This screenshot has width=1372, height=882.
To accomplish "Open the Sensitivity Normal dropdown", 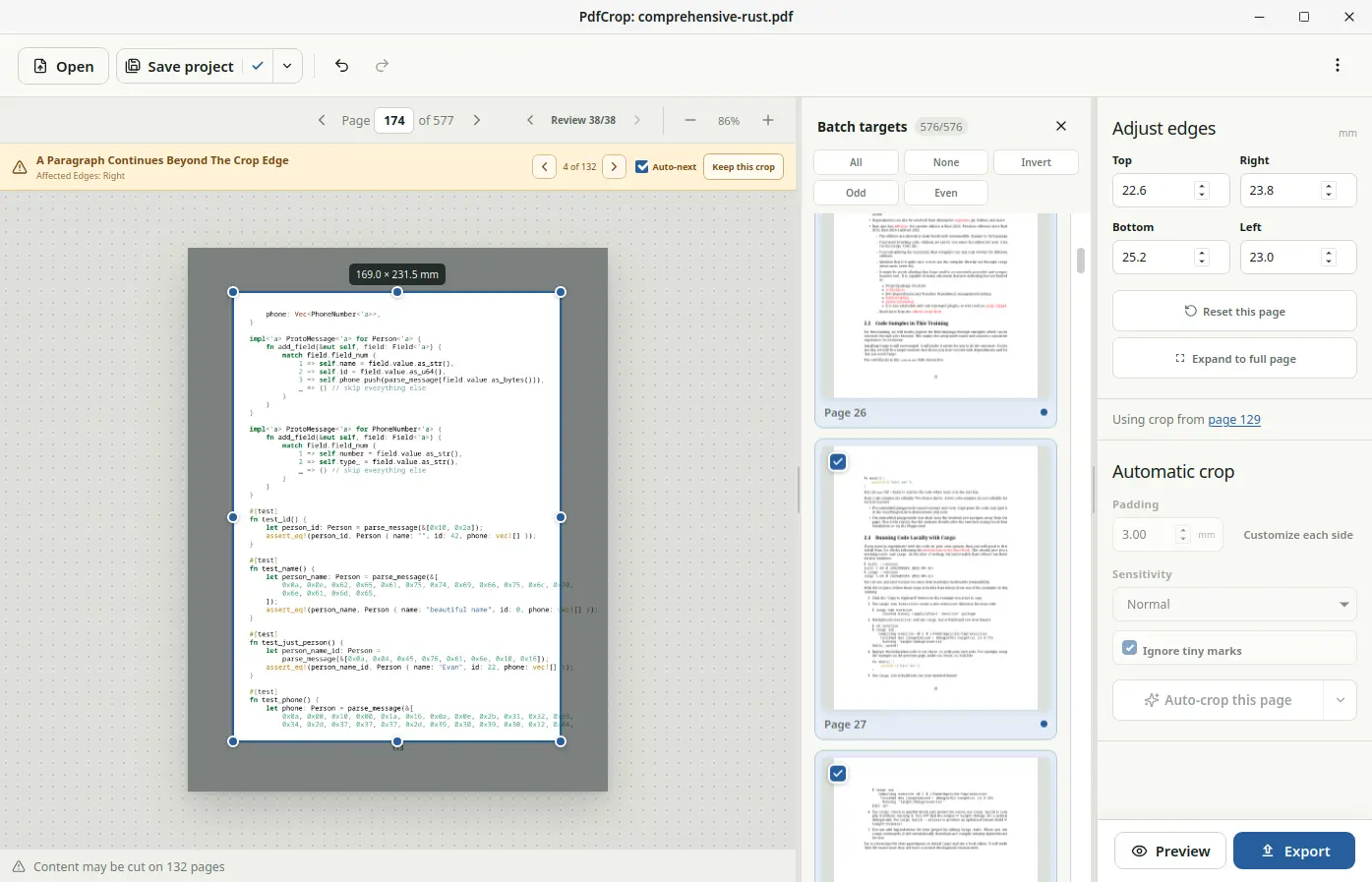I will [1234, 605].
